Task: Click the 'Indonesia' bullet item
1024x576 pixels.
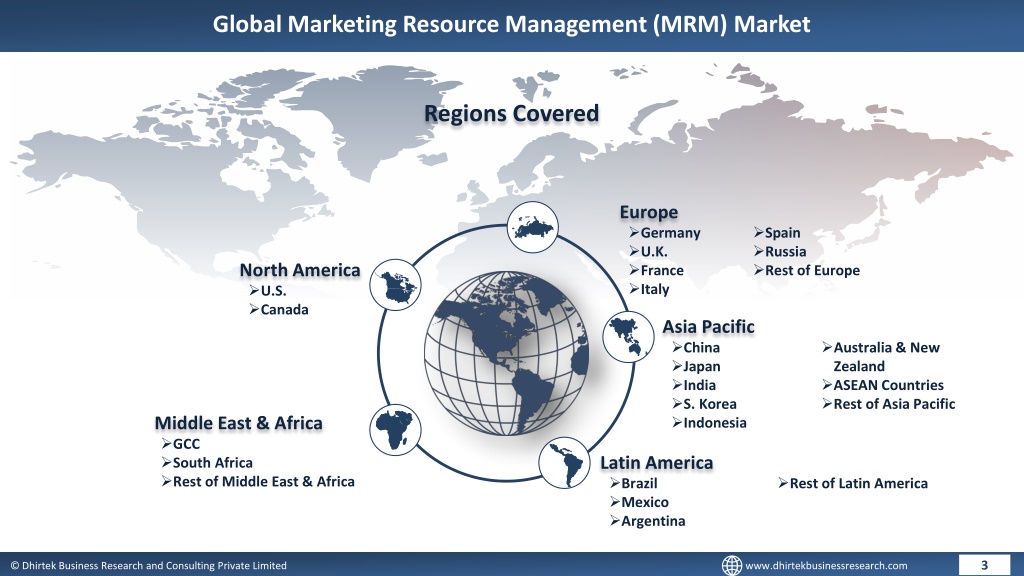Action: 709,423
